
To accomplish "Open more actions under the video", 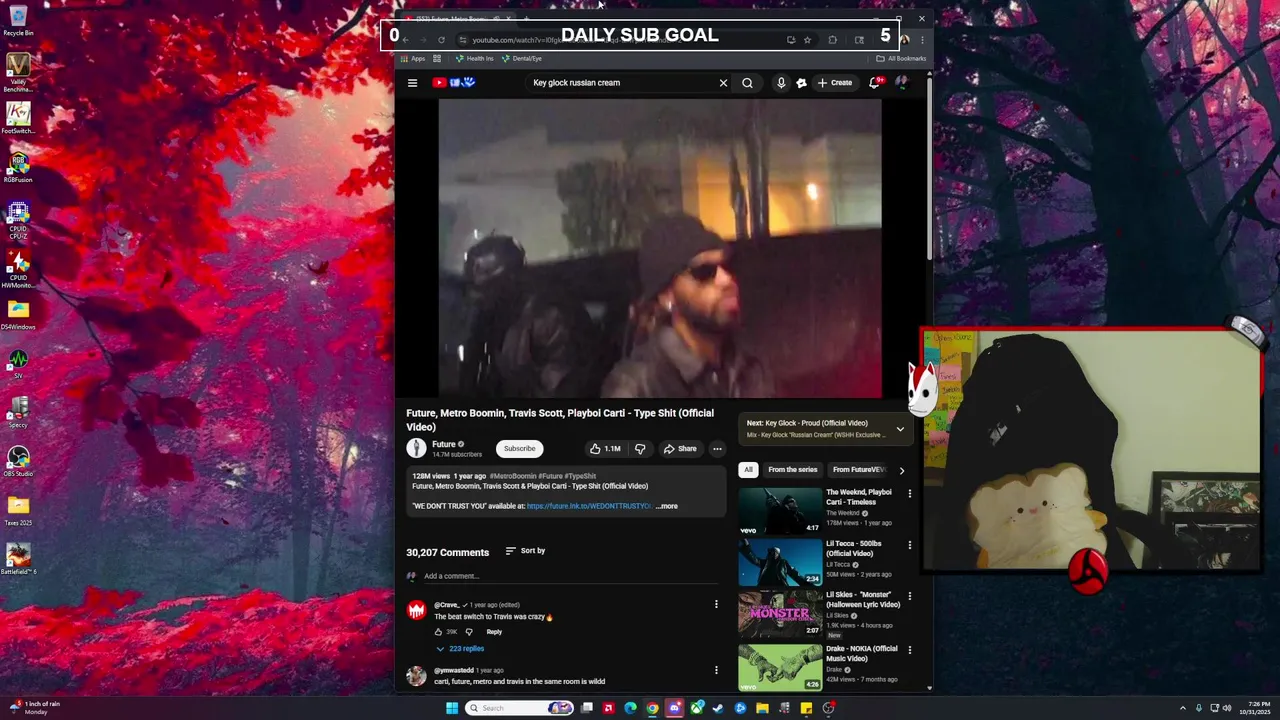I will click(x=717, y=449).
